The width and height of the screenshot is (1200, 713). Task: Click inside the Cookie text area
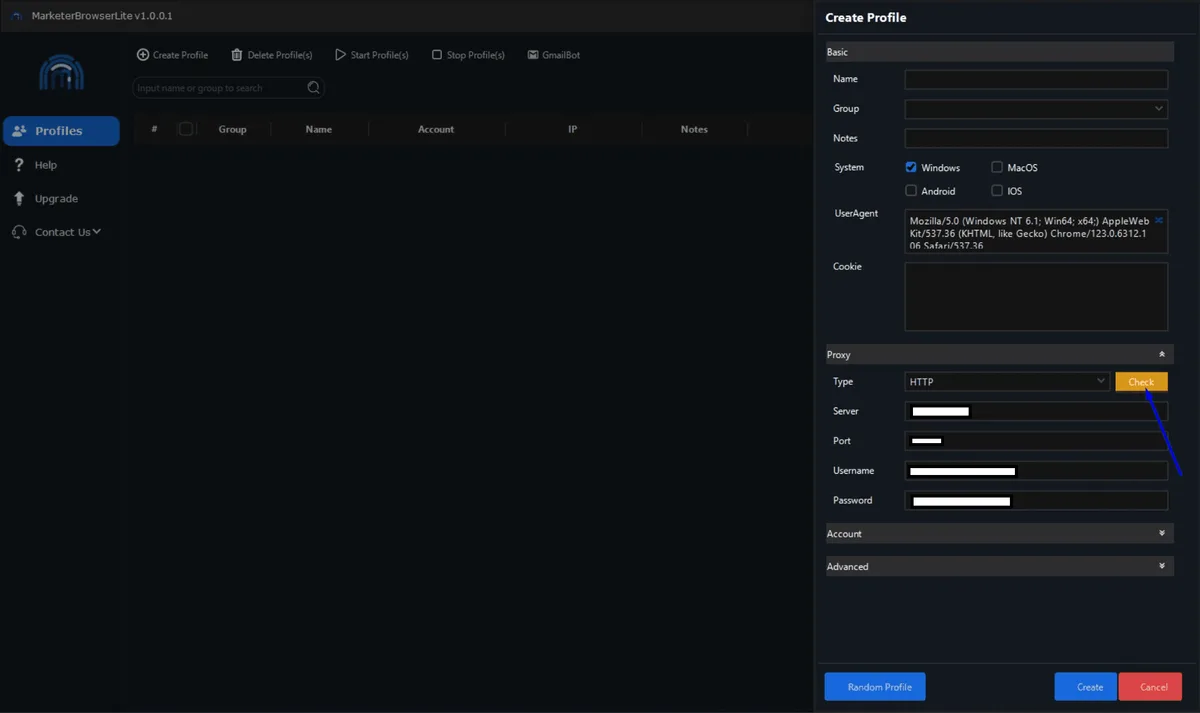coord(1036,296)
